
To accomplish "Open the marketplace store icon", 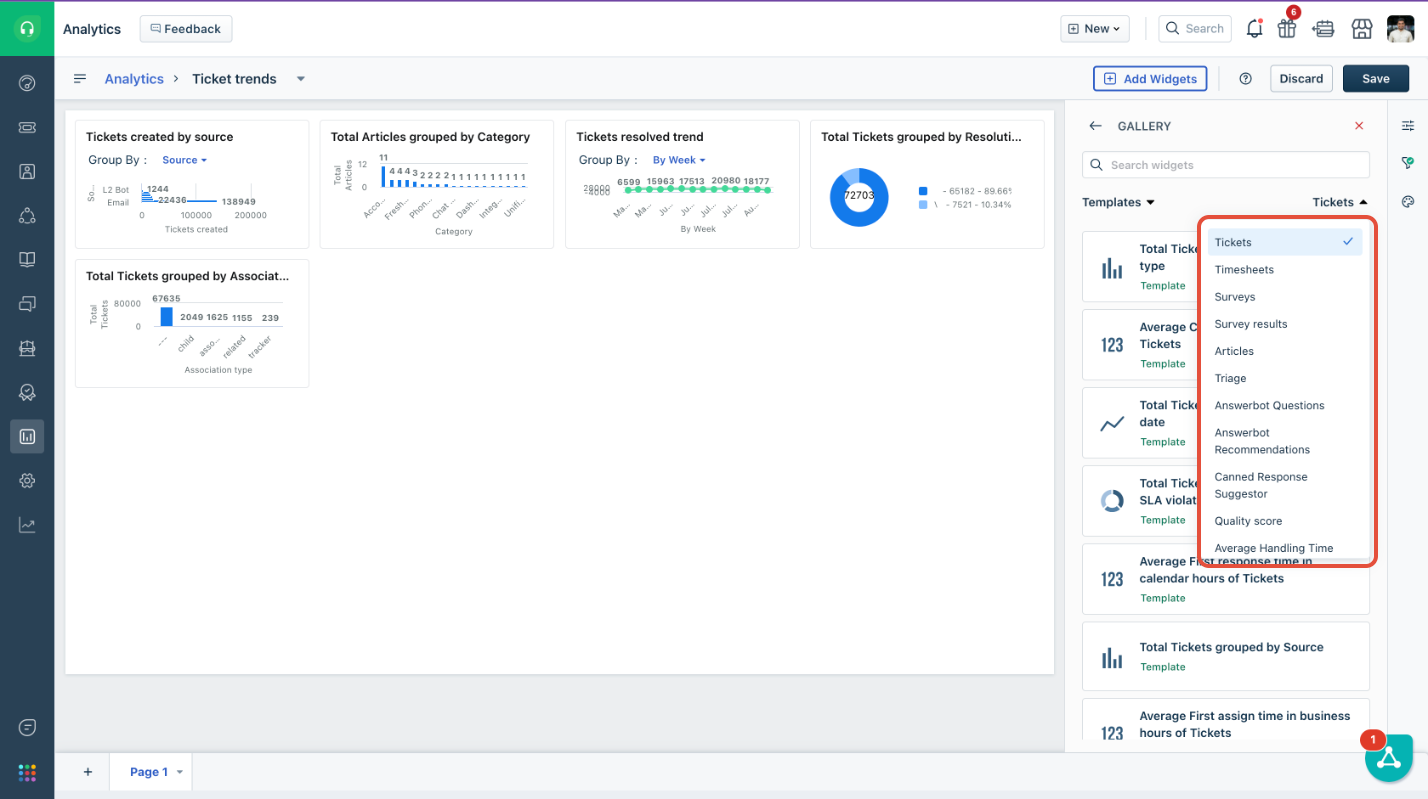I will tap(1361, 29).
